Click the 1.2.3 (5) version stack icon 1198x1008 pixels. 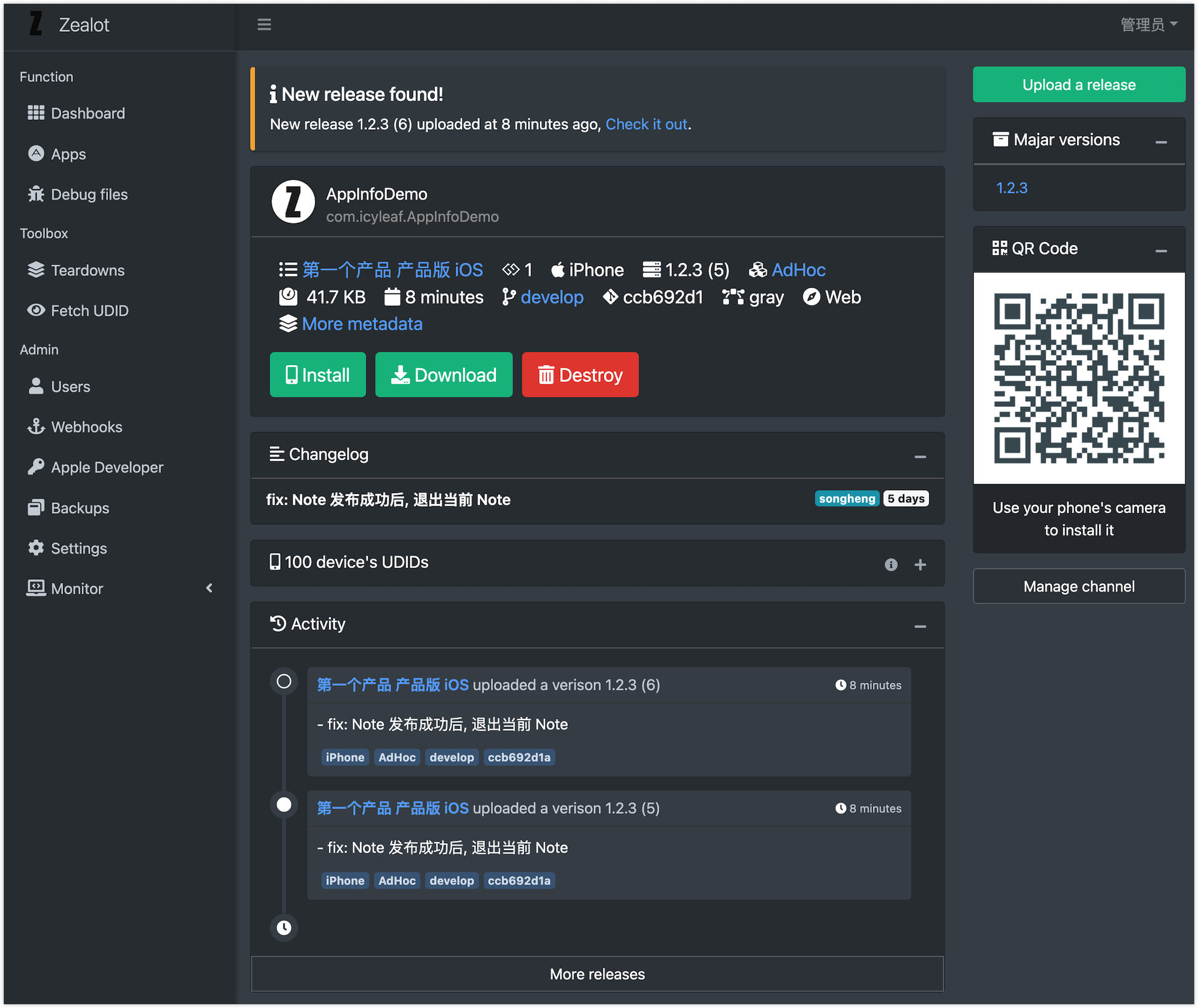pos(651,270)
